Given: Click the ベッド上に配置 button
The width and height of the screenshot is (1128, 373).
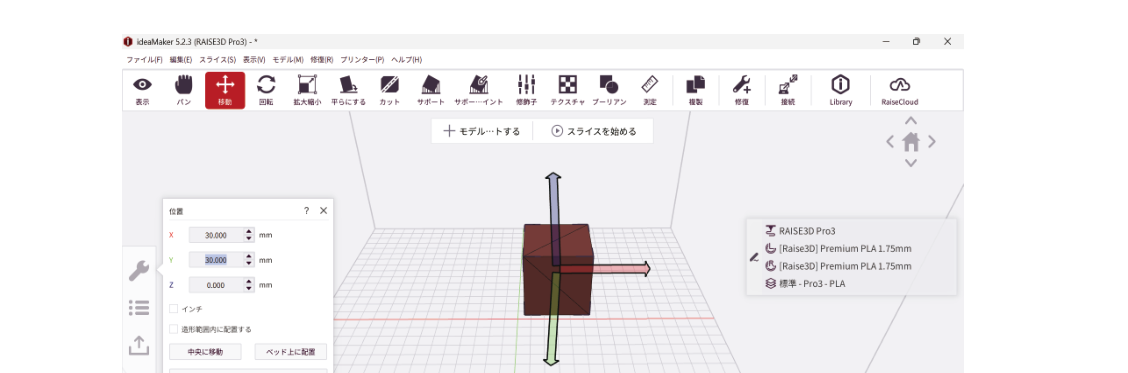Looking at the screenshot, I should (x=291, y=352).
